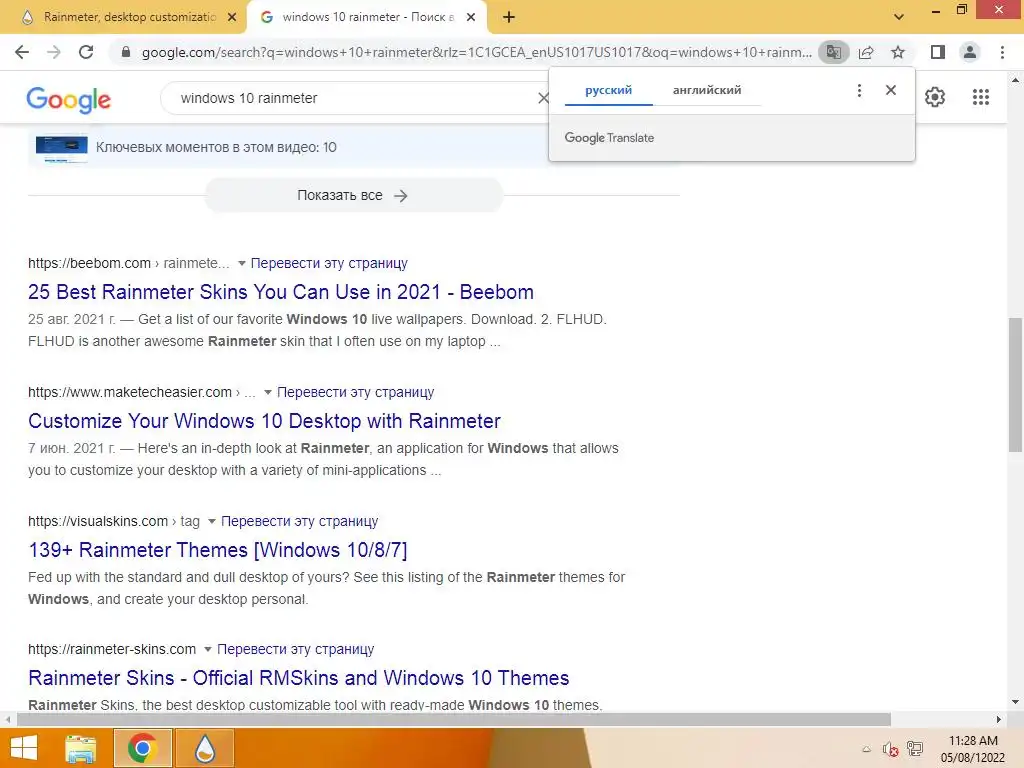Viewport: 1024px width, 768px height.
Task: Close the Google Translate popup
Action: (x=891, y=90)
